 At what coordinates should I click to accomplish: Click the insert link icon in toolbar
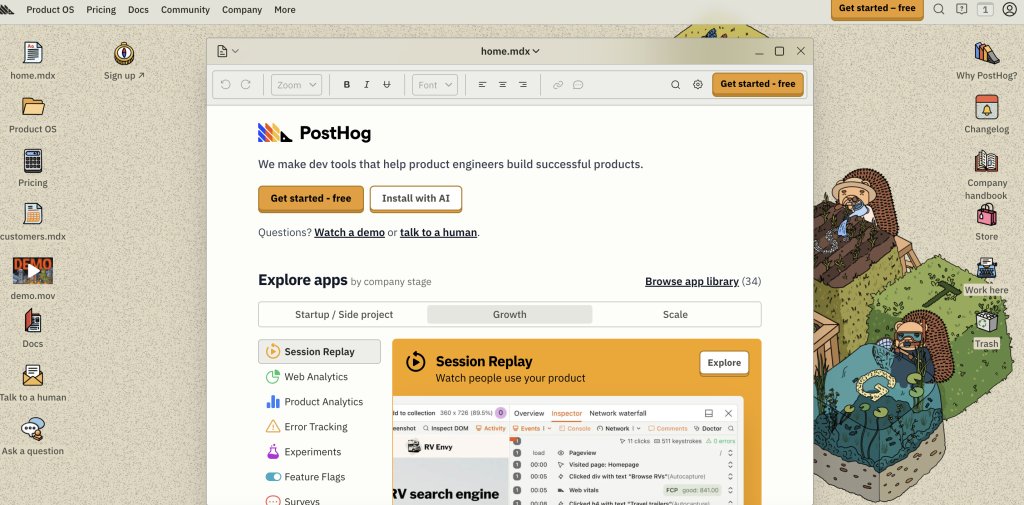pyautogui.click(x=558, y=84)
